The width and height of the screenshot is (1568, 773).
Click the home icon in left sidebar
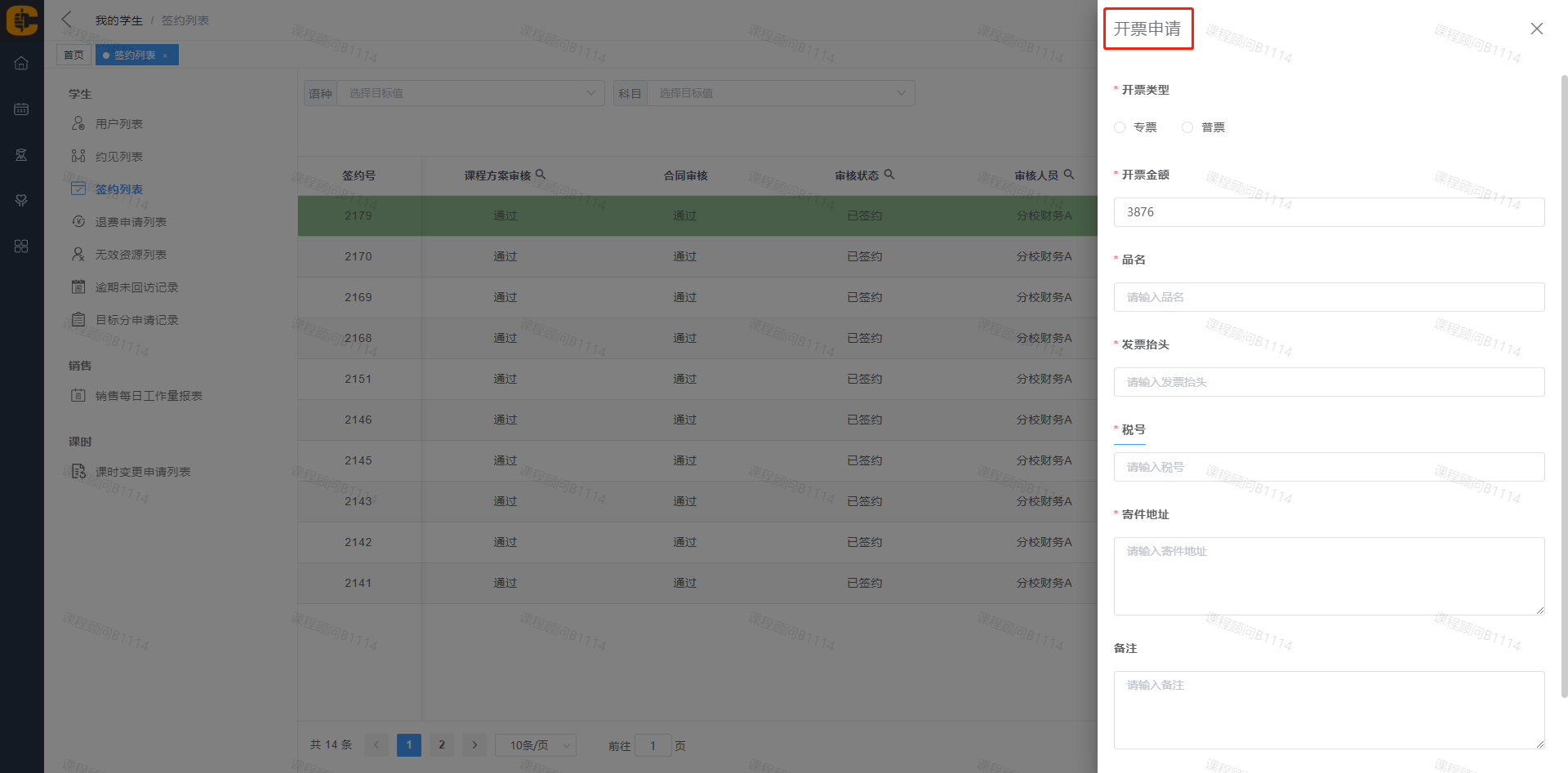point(21,64)
